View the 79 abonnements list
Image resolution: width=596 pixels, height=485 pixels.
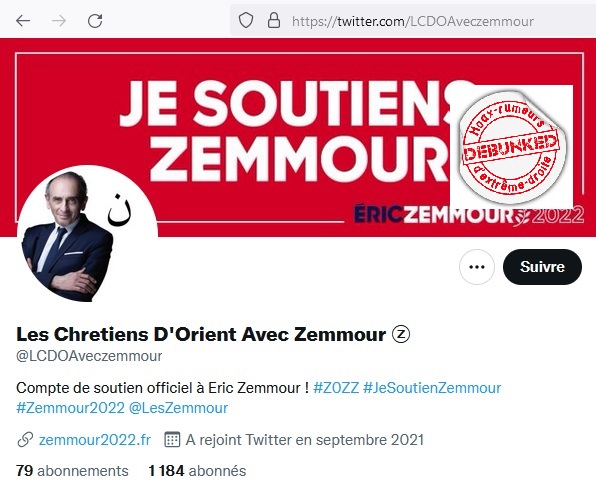coord(72,471)
